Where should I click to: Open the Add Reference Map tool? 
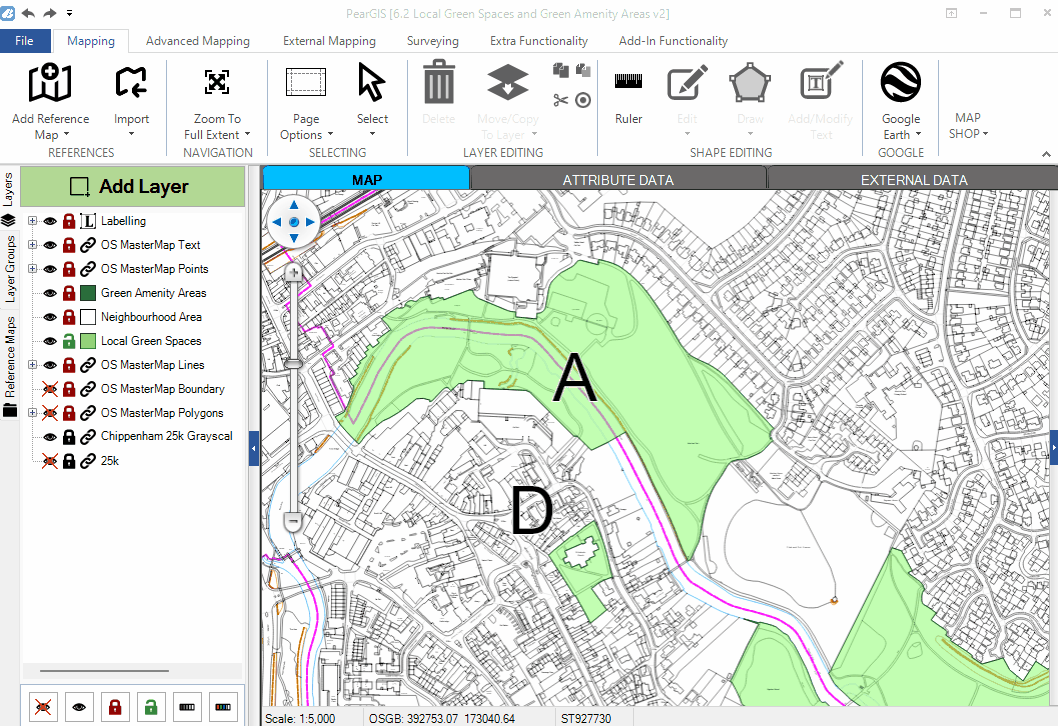pyautogui.click(x=50, y=101)
